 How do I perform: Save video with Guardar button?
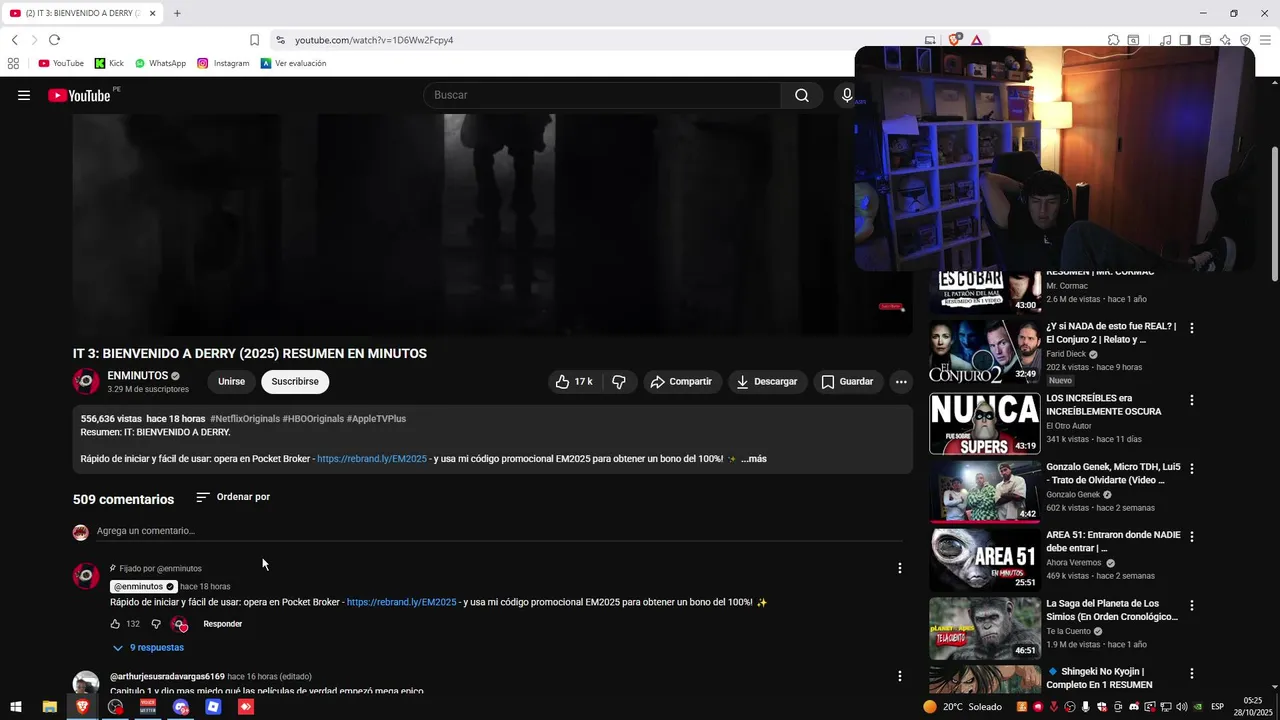[847, 382]
